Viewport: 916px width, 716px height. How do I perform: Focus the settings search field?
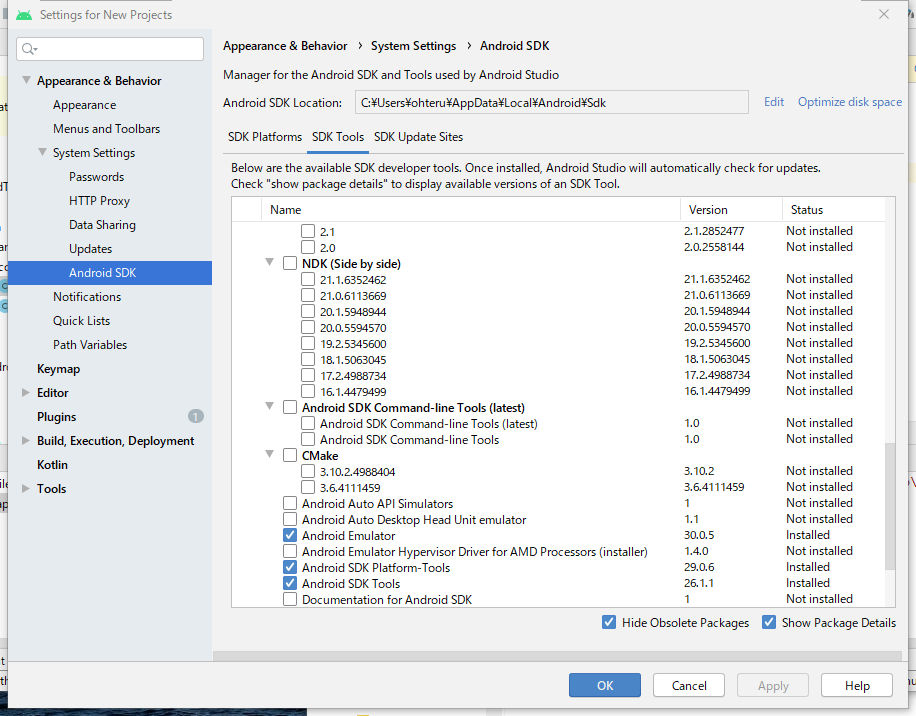click(x=110, y=49)
